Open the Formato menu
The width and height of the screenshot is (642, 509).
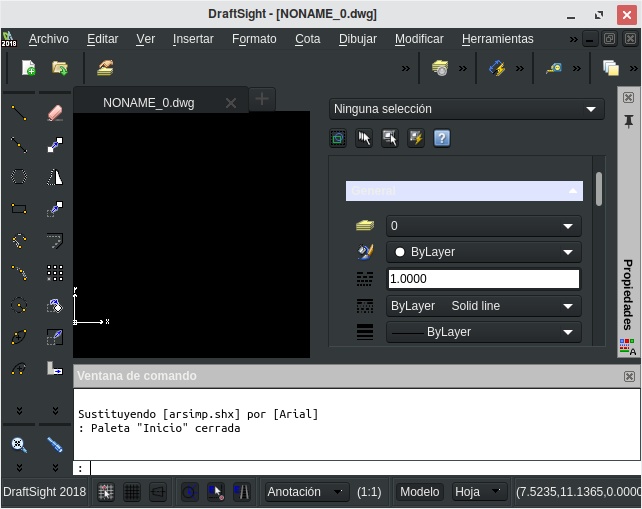click(x=254, y=39)
